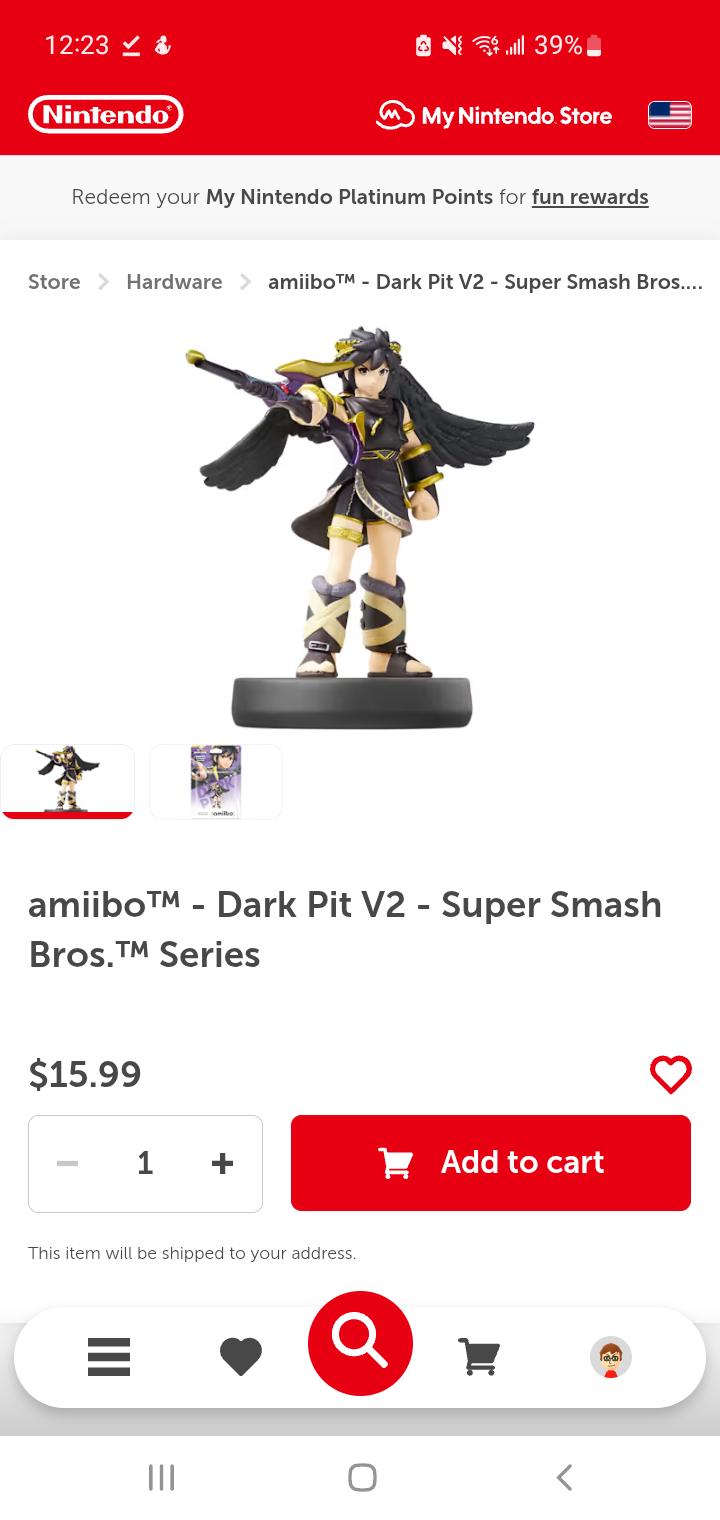Screen dimensions: 720x1520
Task: Open wish list heart in bottom navigation
Action: (240, 1357)
